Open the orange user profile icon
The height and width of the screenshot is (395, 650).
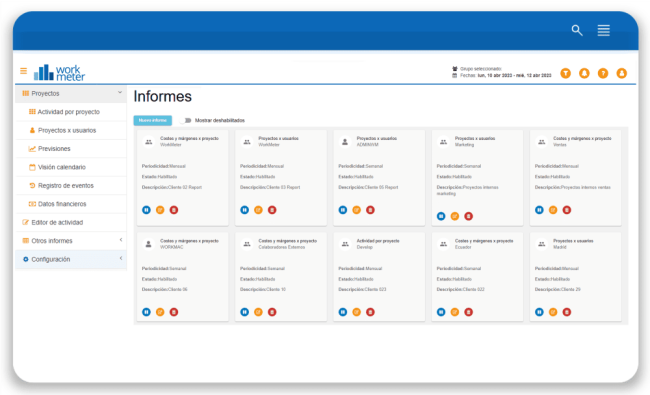click(621, 73)
